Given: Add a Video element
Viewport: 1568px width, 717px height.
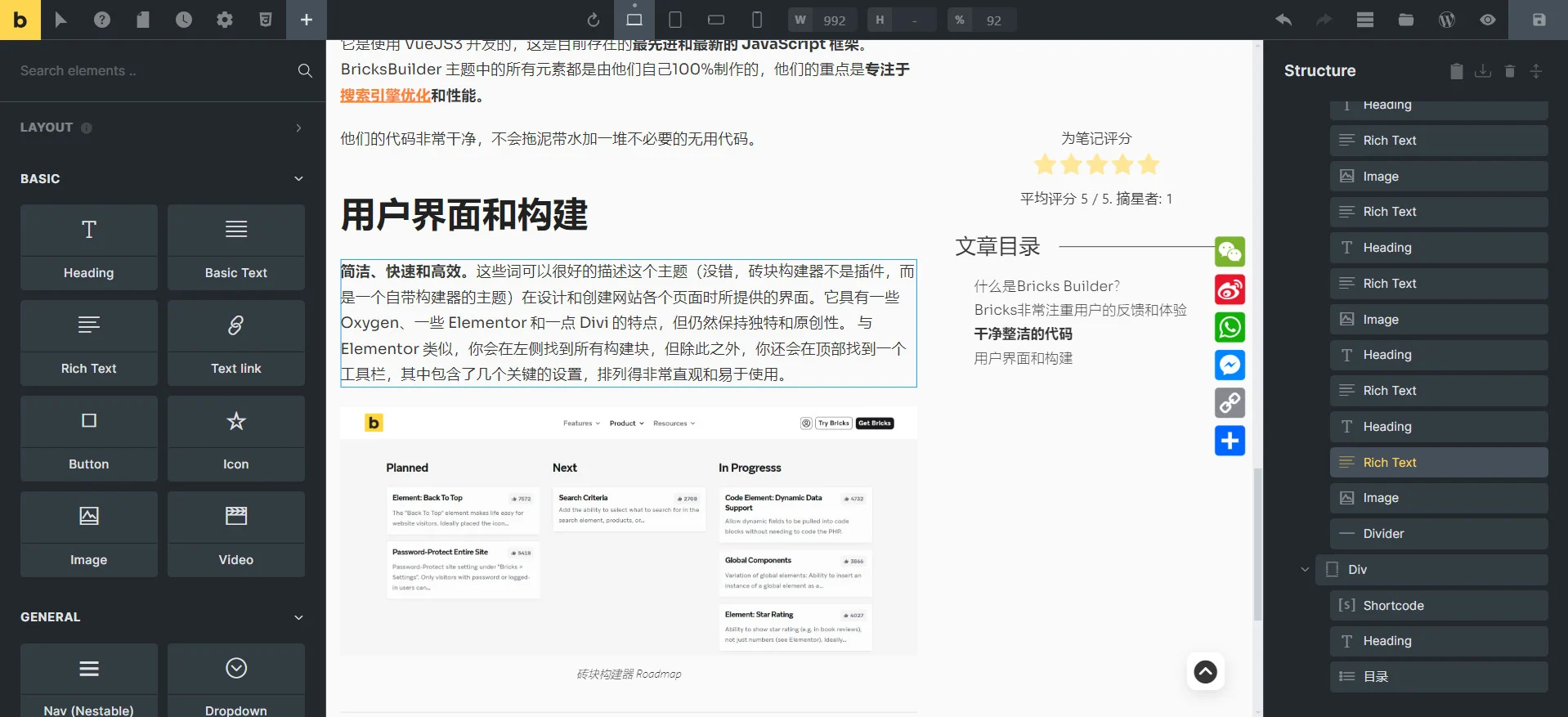Looking at the screenshot, I should point(236,534).
